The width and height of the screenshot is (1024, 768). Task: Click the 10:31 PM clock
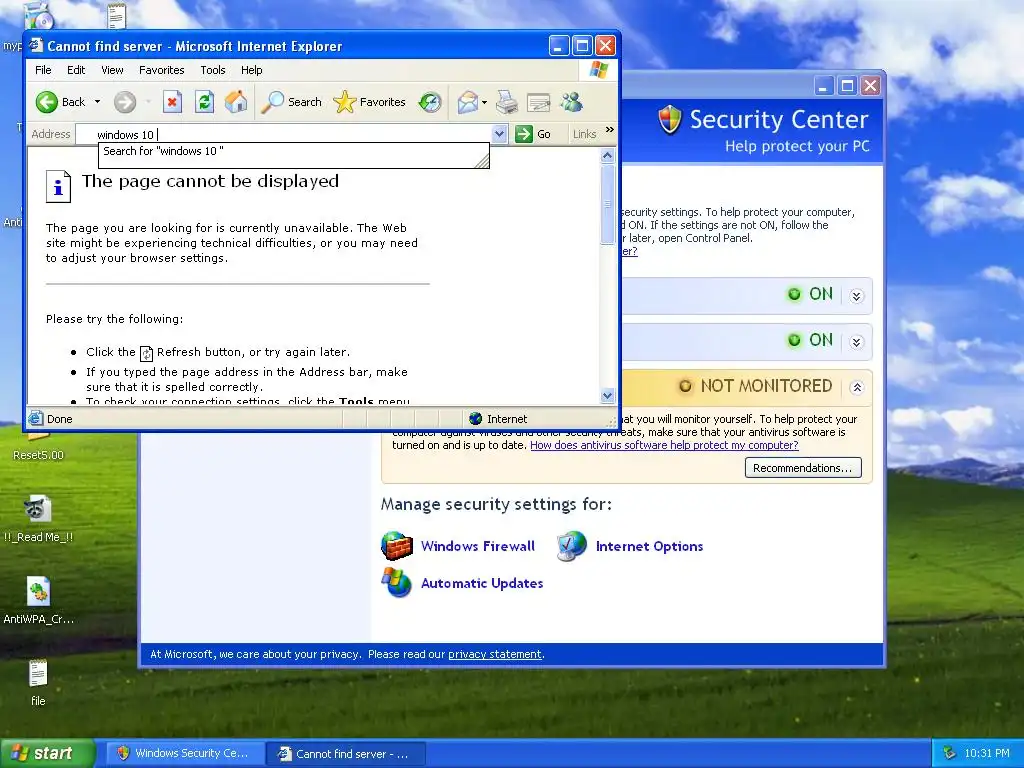(987, 753)
